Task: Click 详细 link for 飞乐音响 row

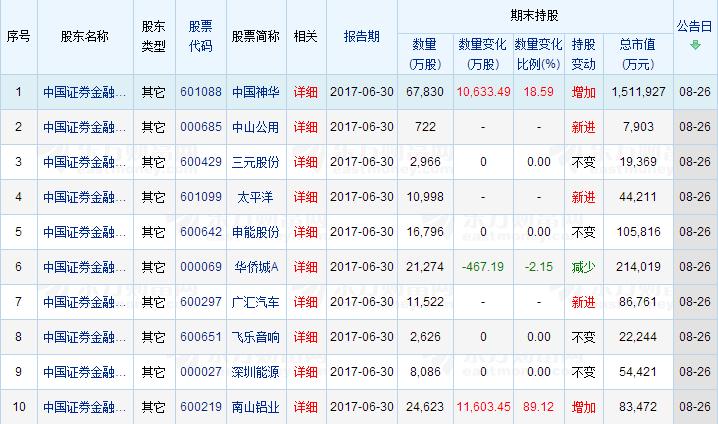Action: pos(305,337)
